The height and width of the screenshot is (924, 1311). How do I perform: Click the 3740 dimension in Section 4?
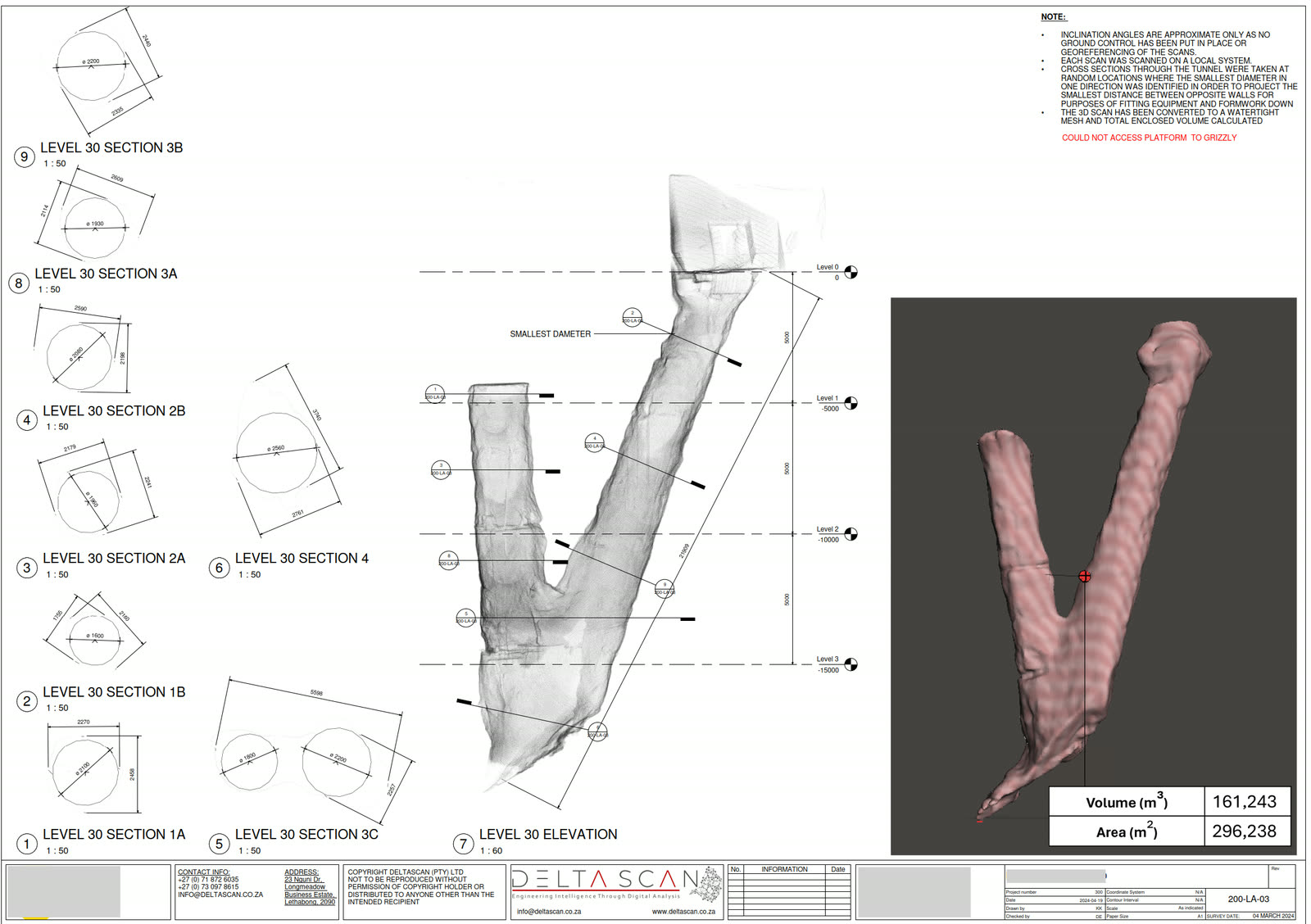coord(316,415)
